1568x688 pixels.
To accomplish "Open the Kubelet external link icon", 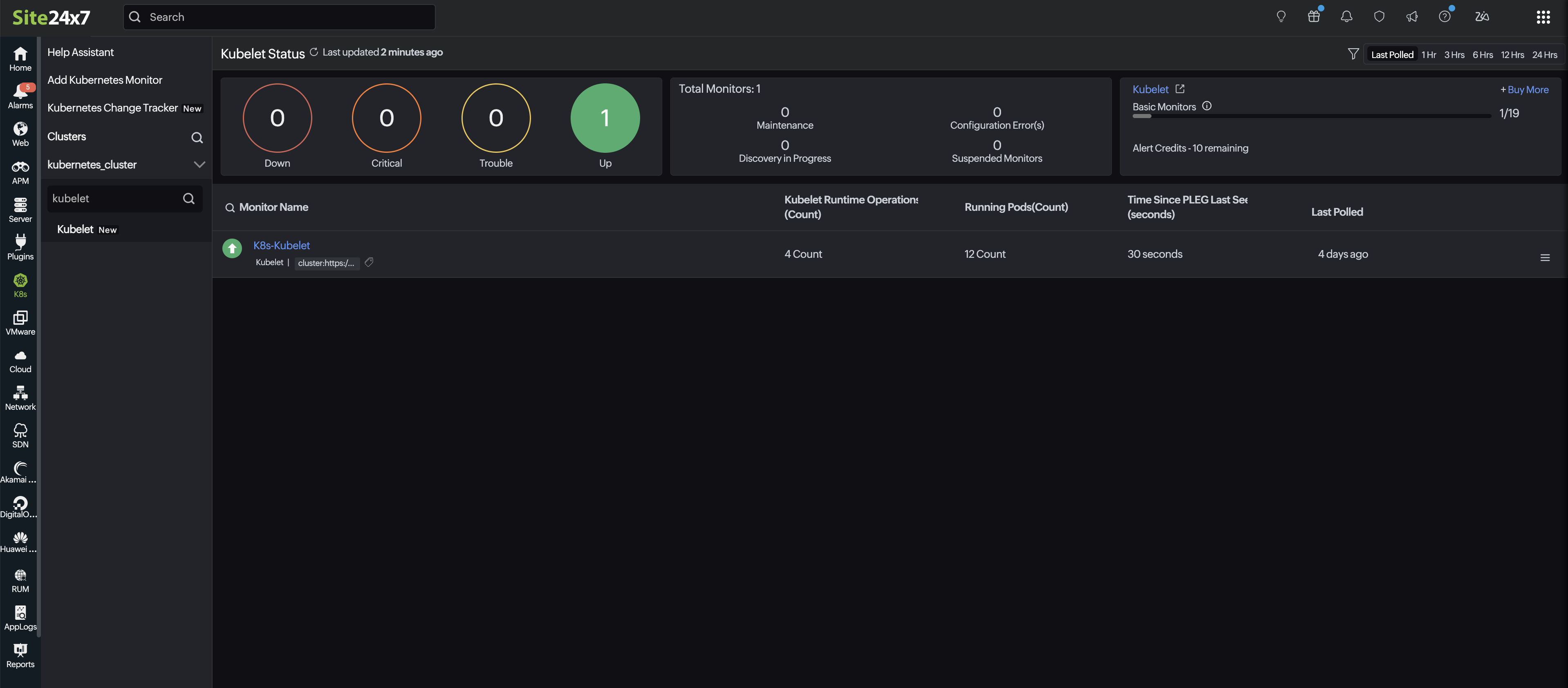I will pos(1180,89).
